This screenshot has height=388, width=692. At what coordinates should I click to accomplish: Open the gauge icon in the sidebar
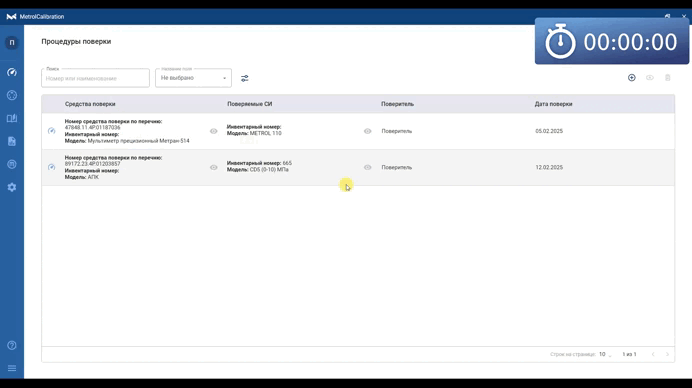pyautogui.click(x=12, y=72)
